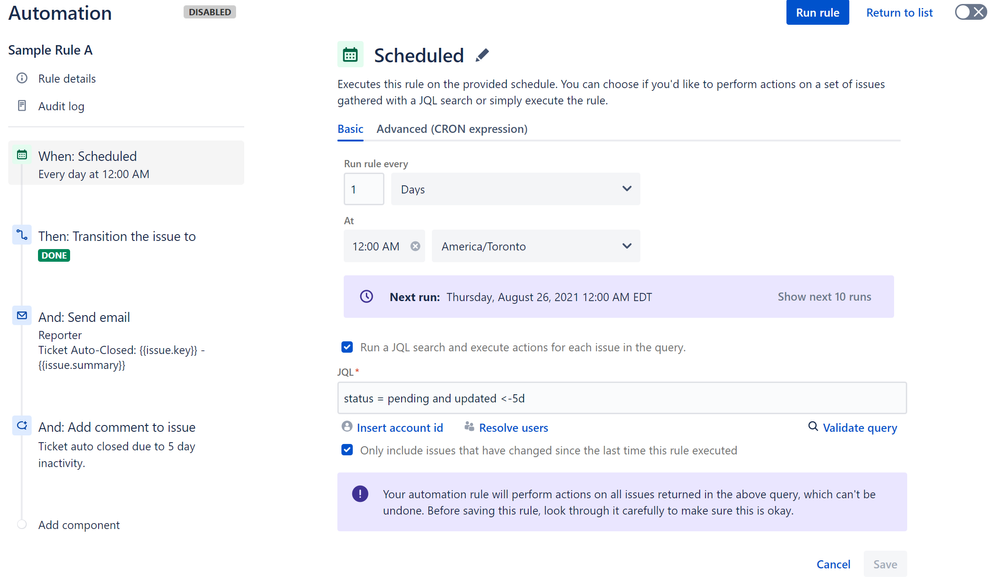The width and height of the screenshot is (999, 585).
Task: Click the Ticket Auto-Closed subject text
Action: point(121,358)
